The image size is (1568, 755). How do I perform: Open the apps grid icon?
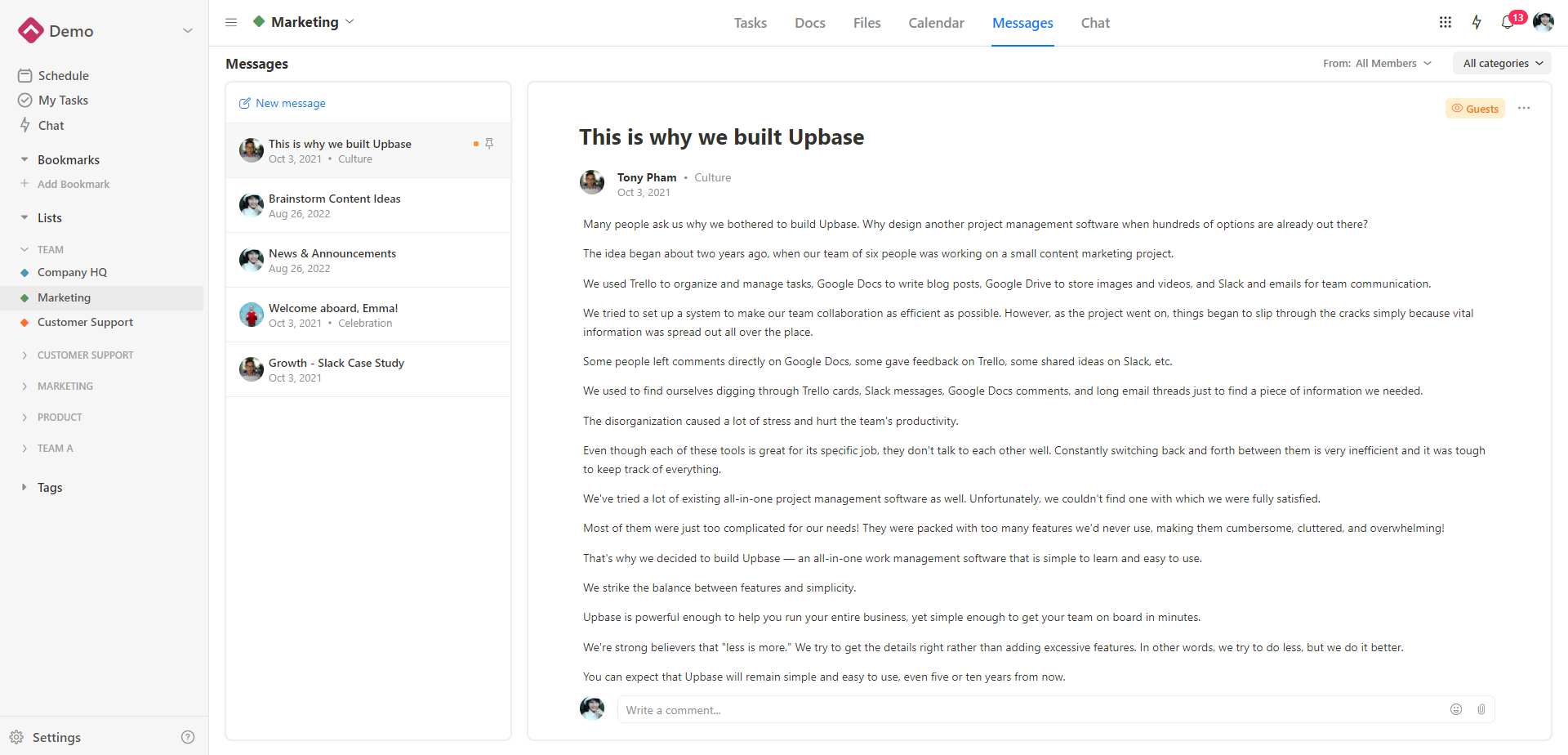point(1445,22)
